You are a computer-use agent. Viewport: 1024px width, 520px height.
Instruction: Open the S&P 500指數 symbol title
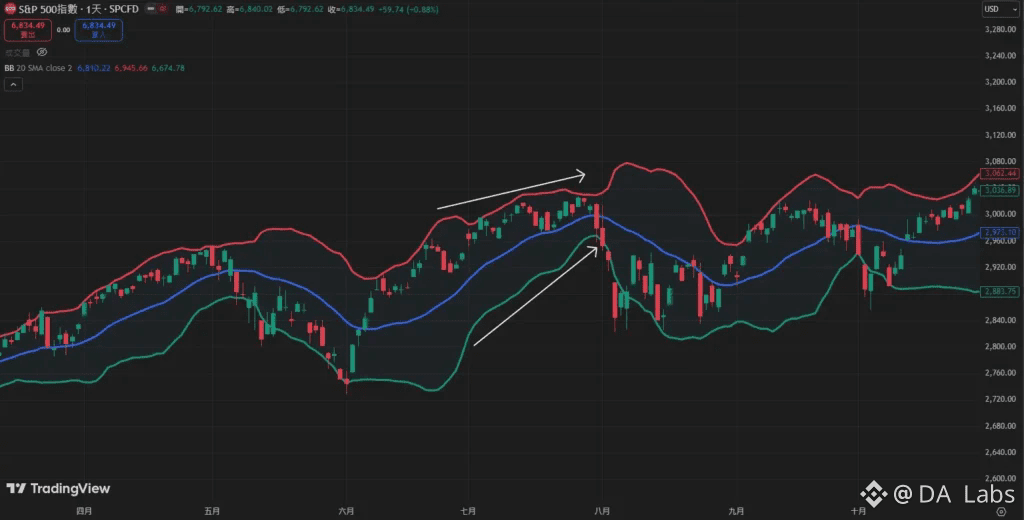pos(46,9)
